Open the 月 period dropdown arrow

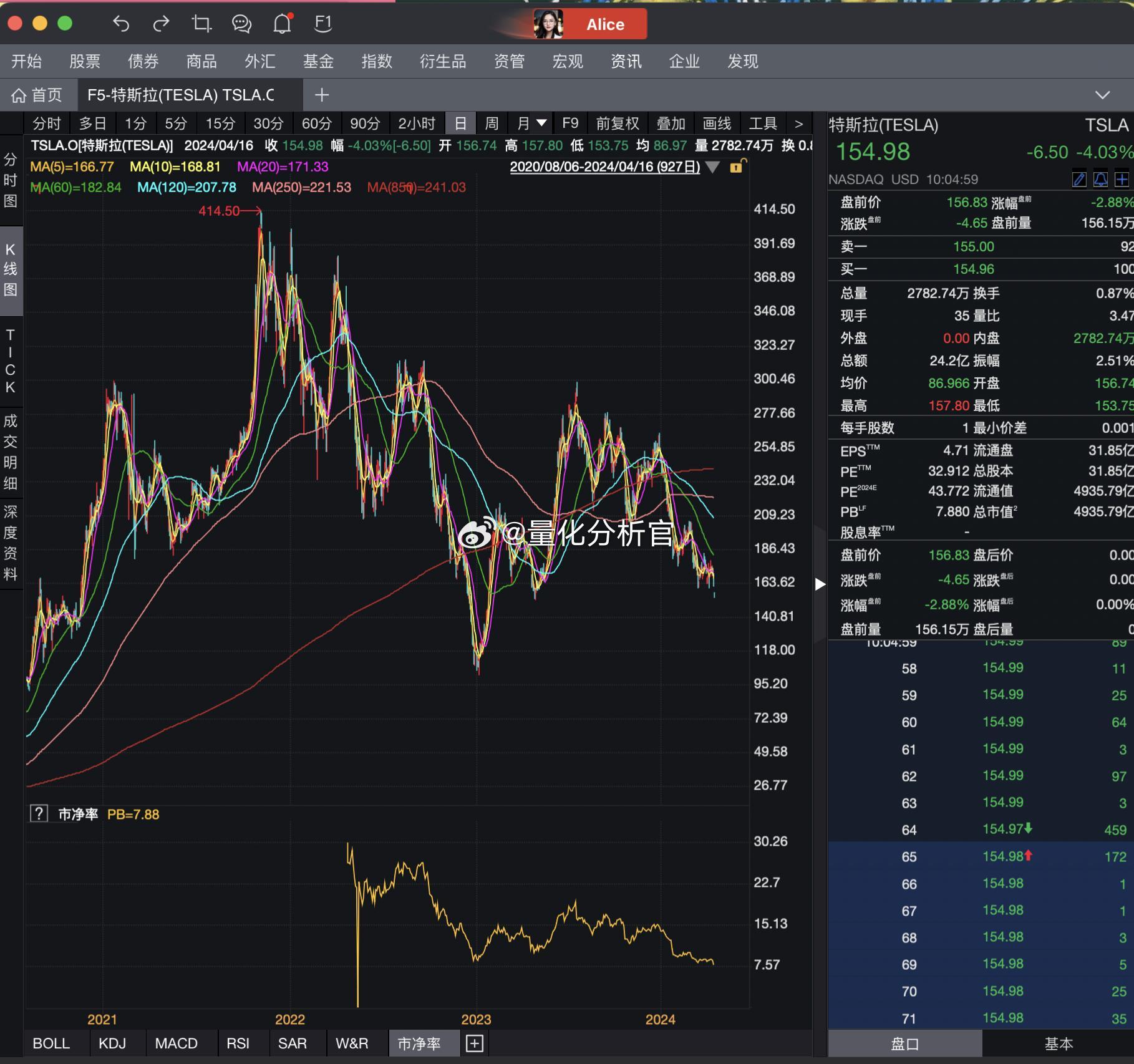pos(541,123)
